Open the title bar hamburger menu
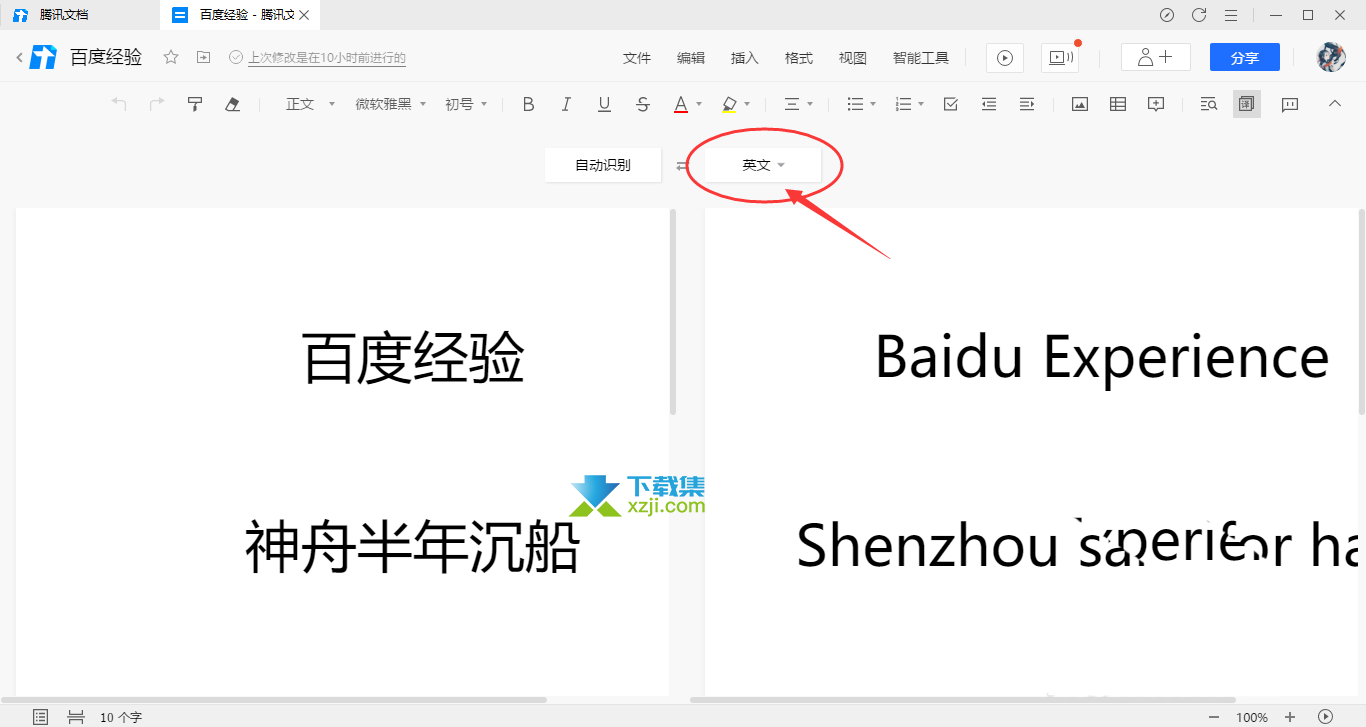 pyautogui.click(x=1231, y=15)
